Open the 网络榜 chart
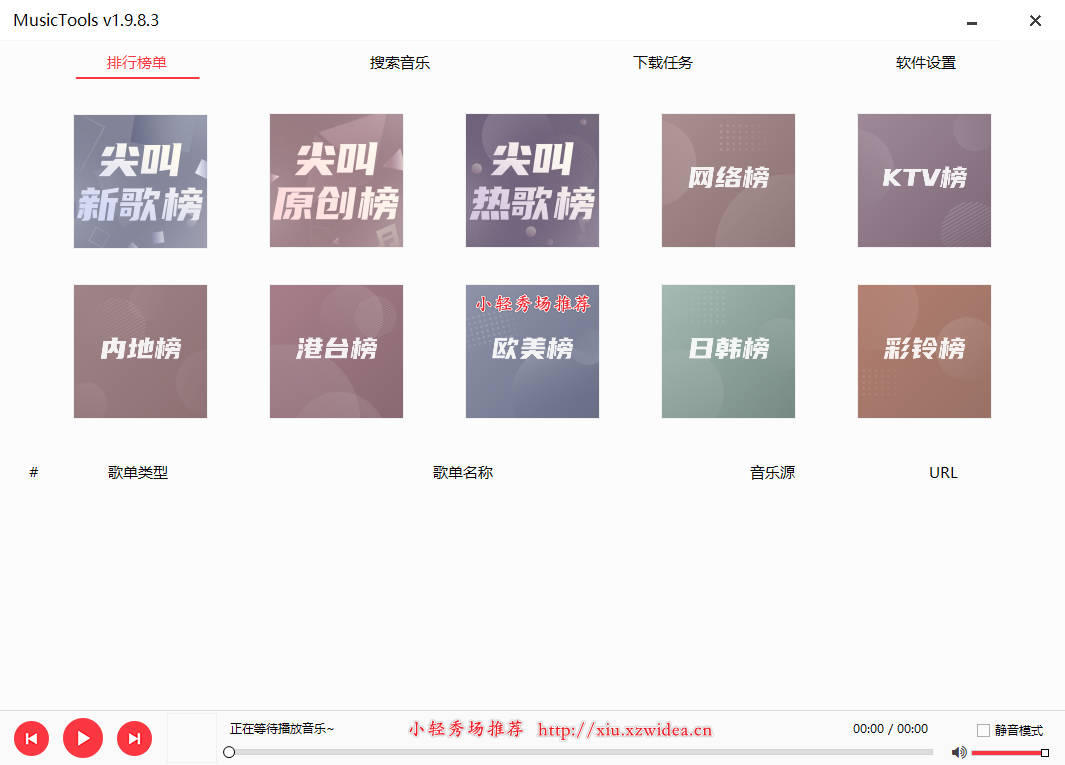Viewport: 1065px width, 765px height. [x=728, y=181]
